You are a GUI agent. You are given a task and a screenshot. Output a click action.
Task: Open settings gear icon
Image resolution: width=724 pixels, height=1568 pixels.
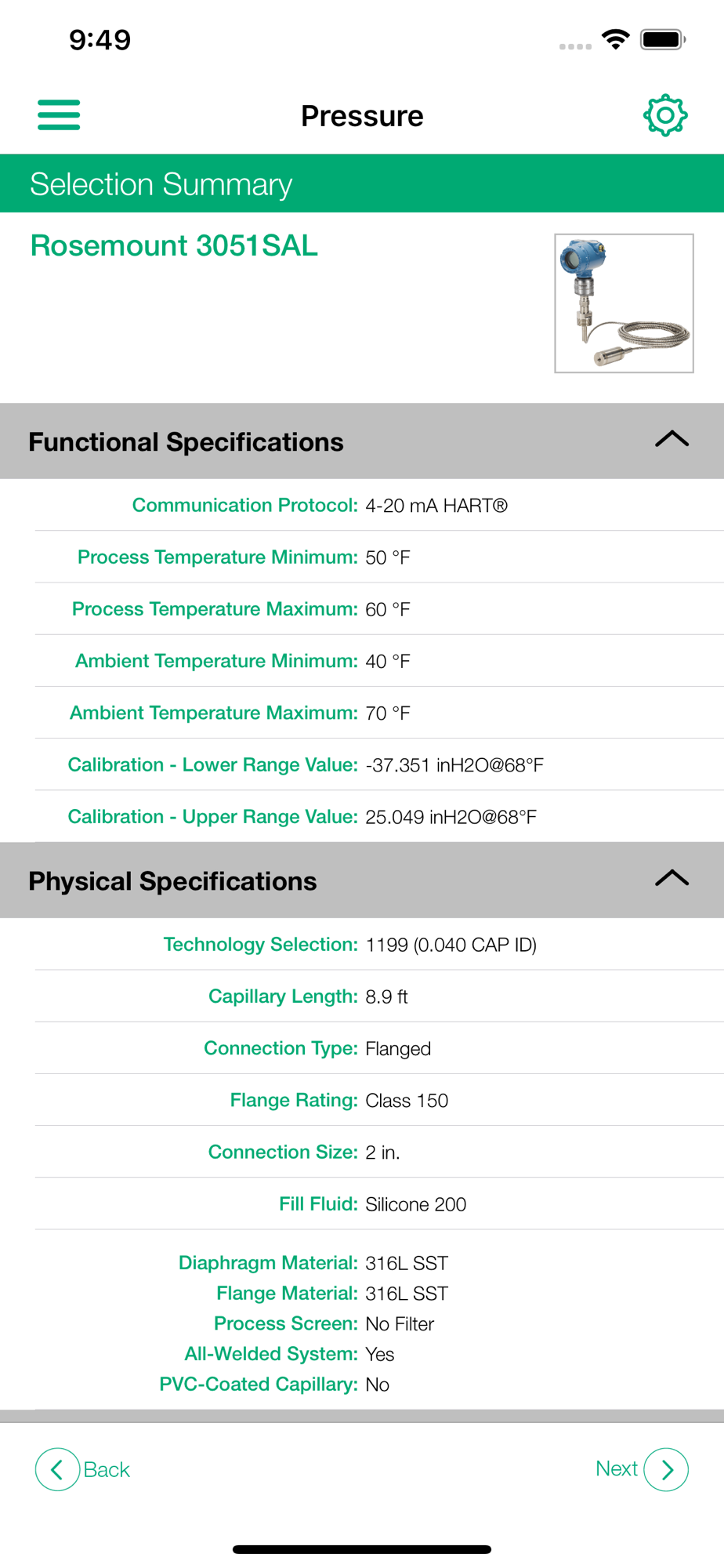[x=665, y=115]
